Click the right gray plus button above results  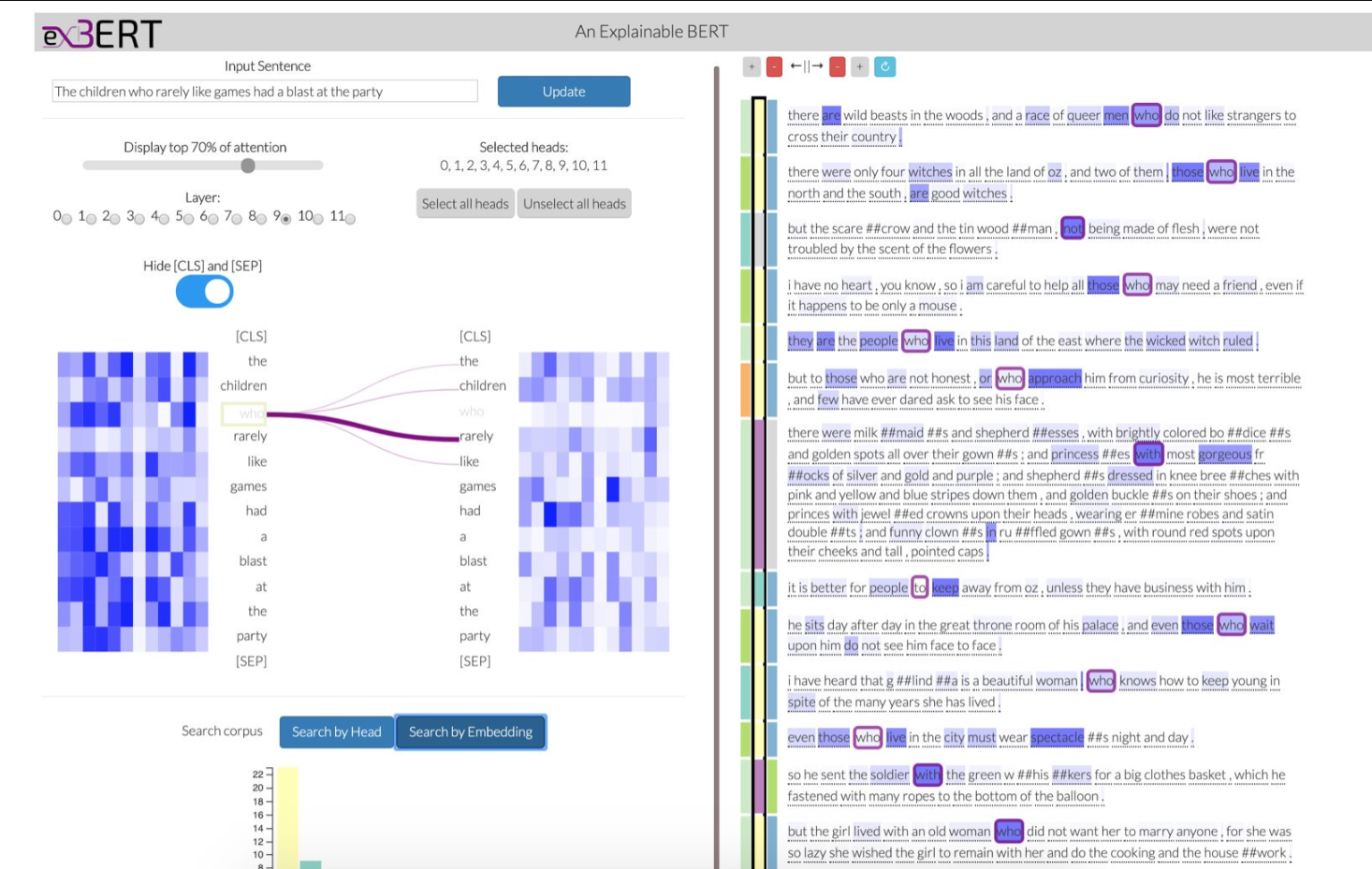860,66
